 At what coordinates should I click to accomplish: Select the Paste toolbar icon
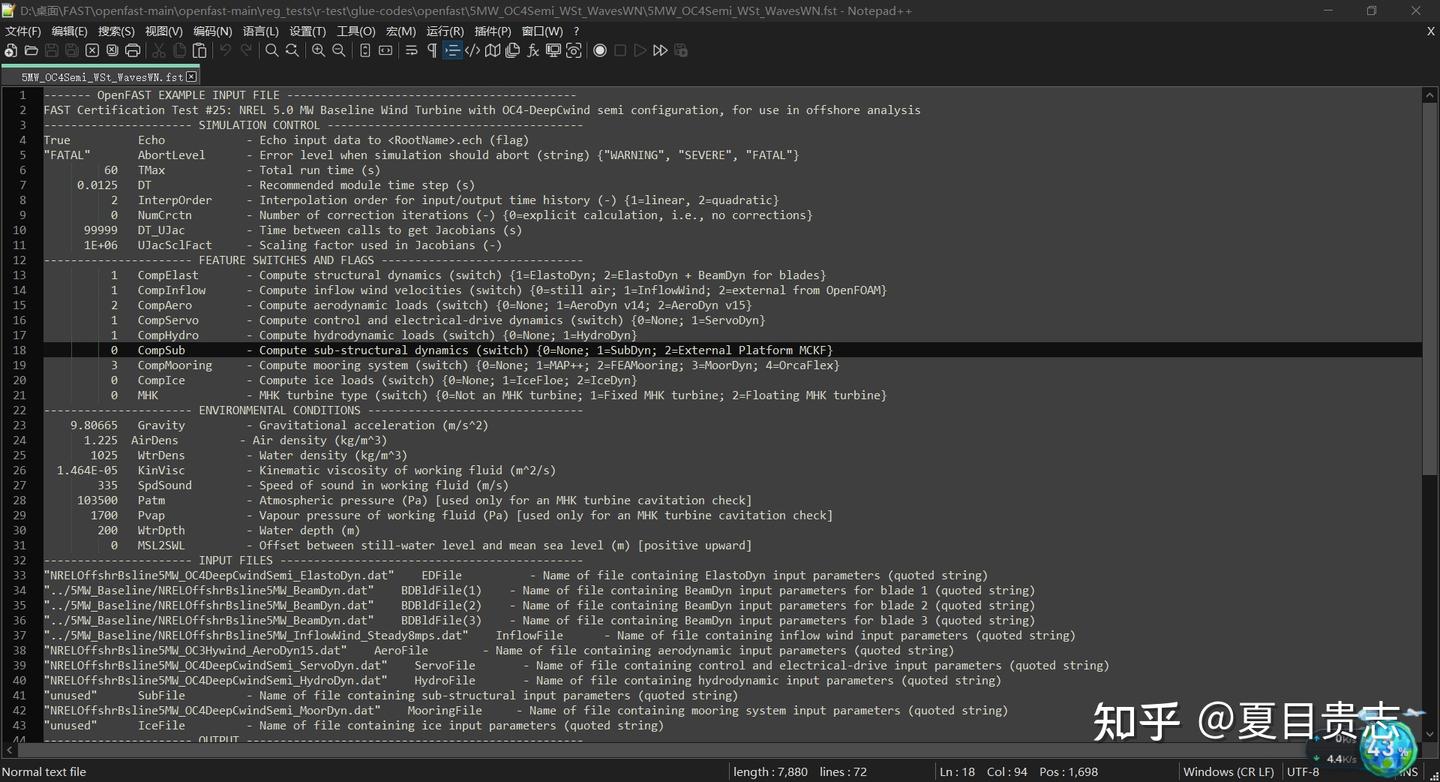tap(198, 50)
